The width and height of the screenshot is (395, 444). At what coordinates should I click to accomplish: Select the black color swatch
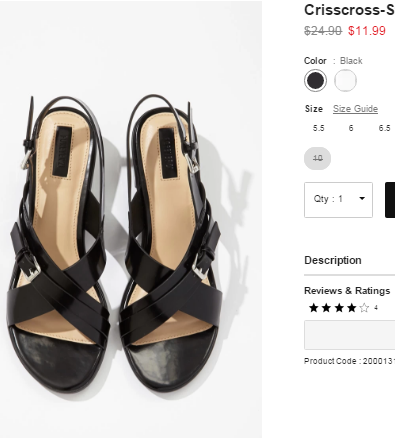315,81
